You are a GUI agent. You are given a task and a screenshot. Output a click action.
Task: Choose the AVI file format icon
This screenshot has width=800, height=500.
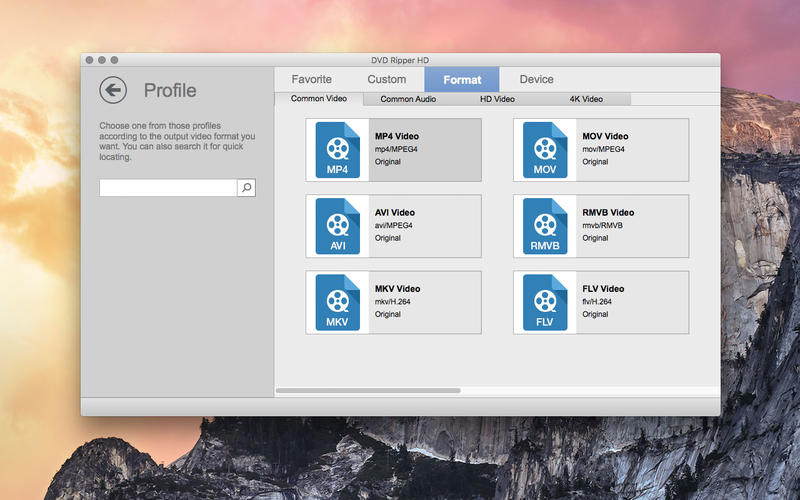point(337,226)
